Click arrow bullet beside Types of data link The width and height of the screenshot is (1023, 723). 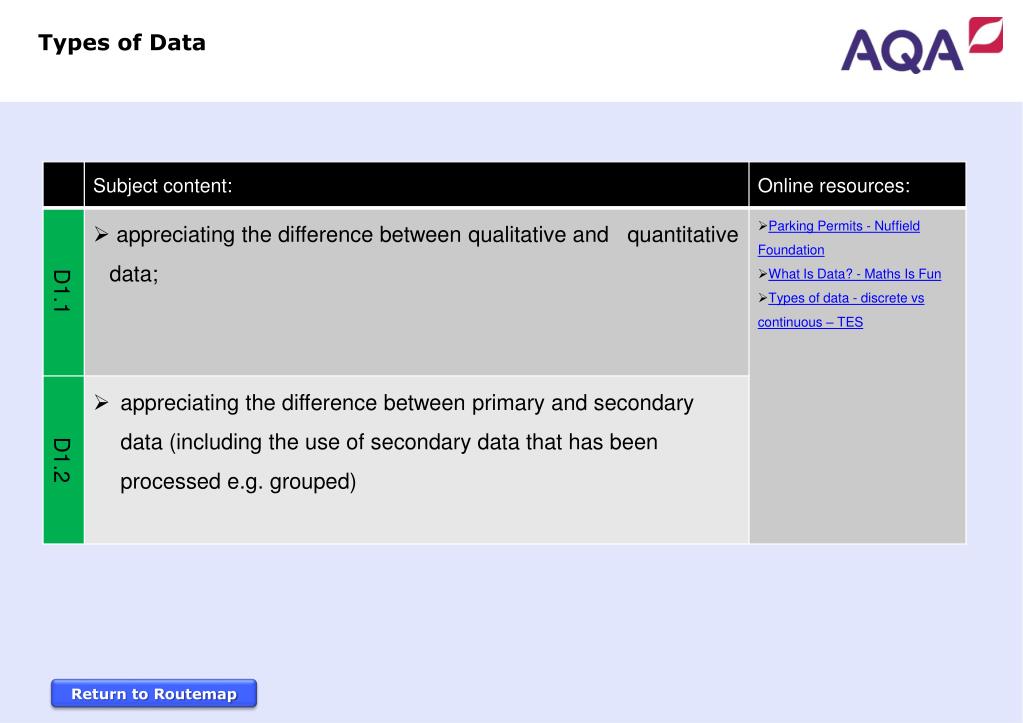[762, 298]
